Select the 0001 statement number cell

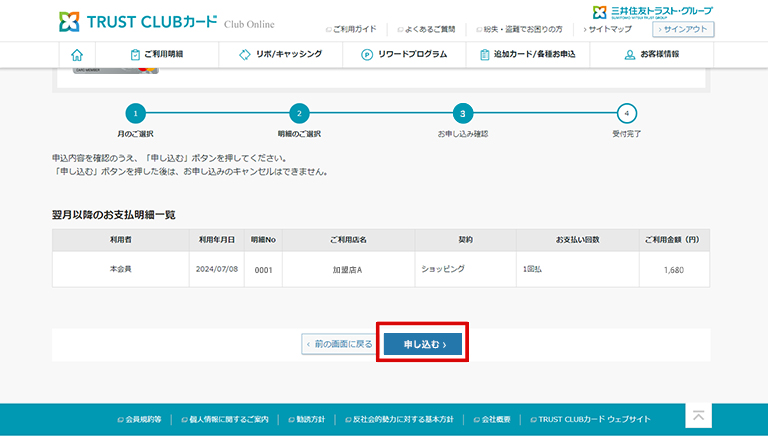tap(263, 269)
